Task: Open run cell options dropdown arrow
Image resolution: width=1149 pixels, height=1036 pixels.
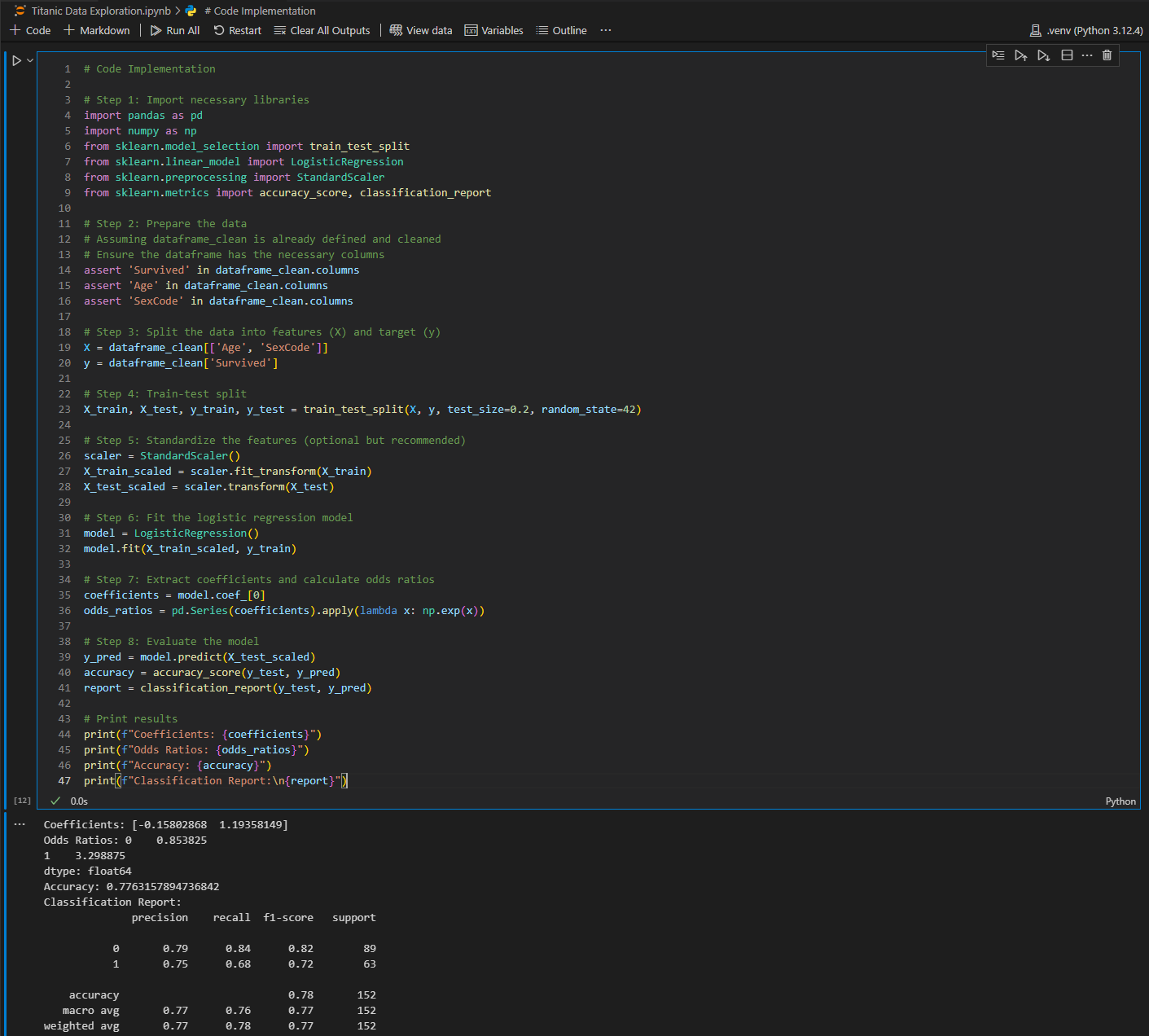Action: tap(30, 60)
